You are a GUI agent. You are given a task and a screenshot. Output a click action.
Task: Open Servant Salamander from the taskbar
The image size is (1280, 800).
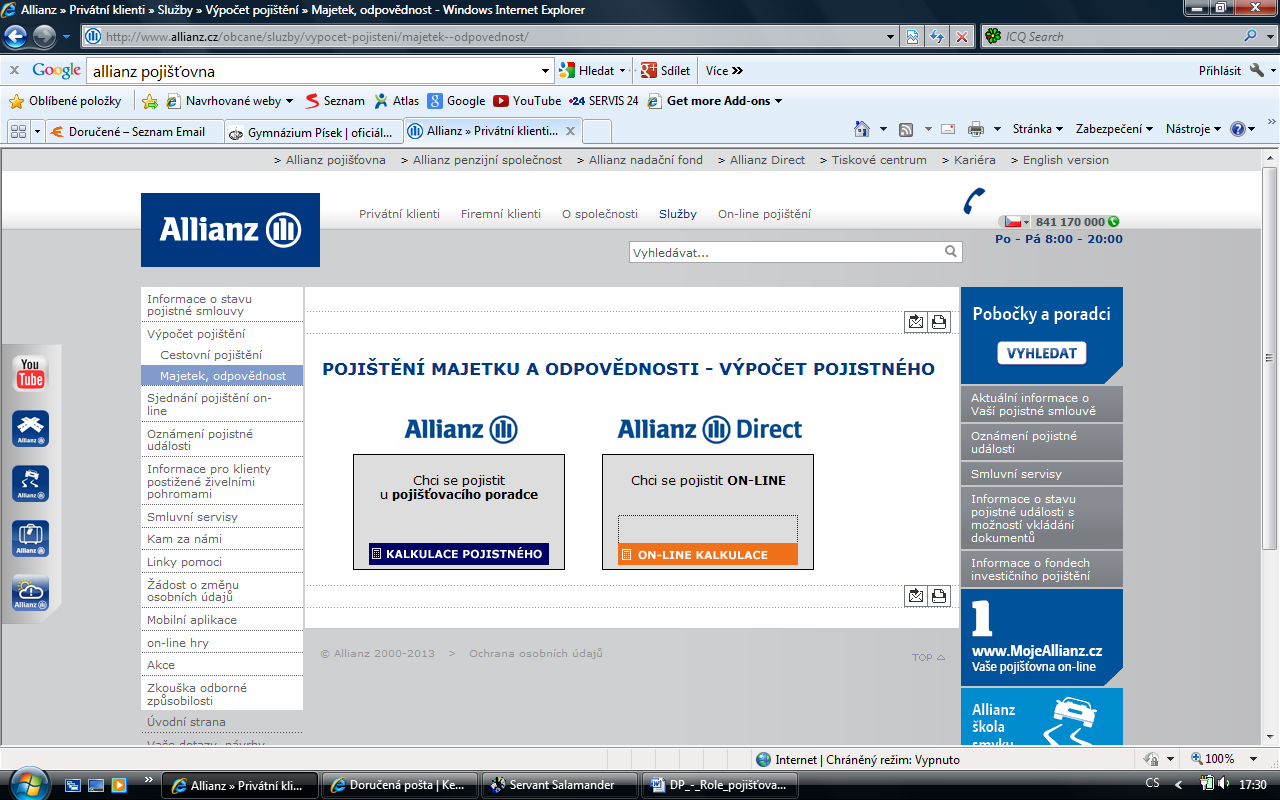(x=560, y=785)
